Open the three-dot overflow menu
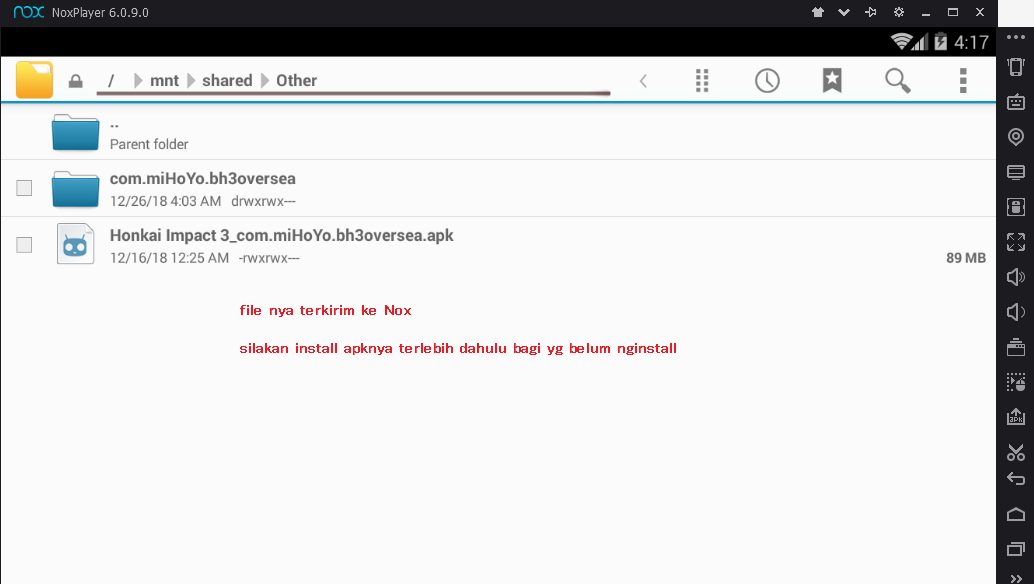The width and height of the screenshot is (1034, 584). tap(963, 80)
